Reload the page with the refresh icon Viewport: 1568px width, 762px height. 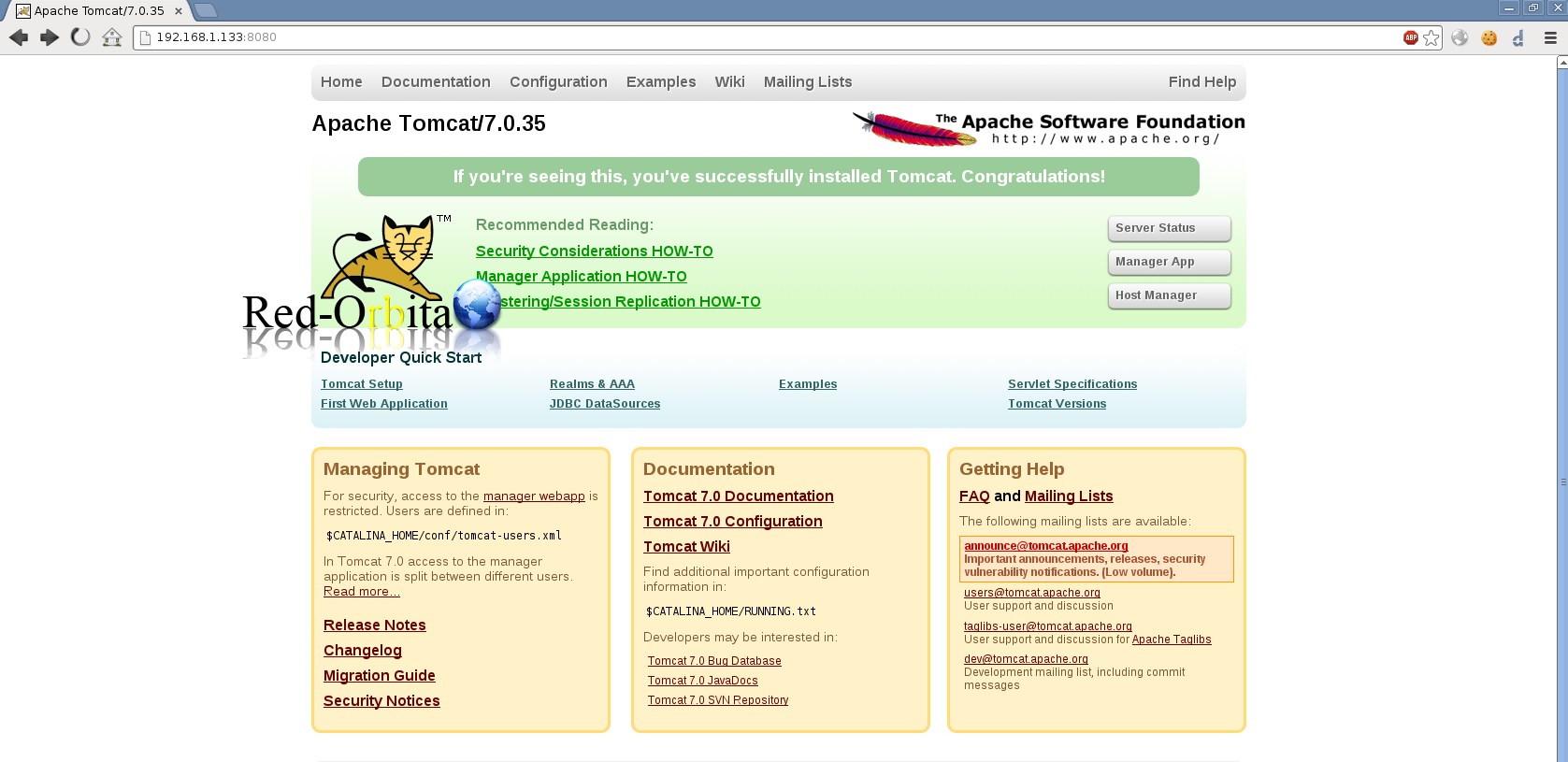[x=80, y=37]
